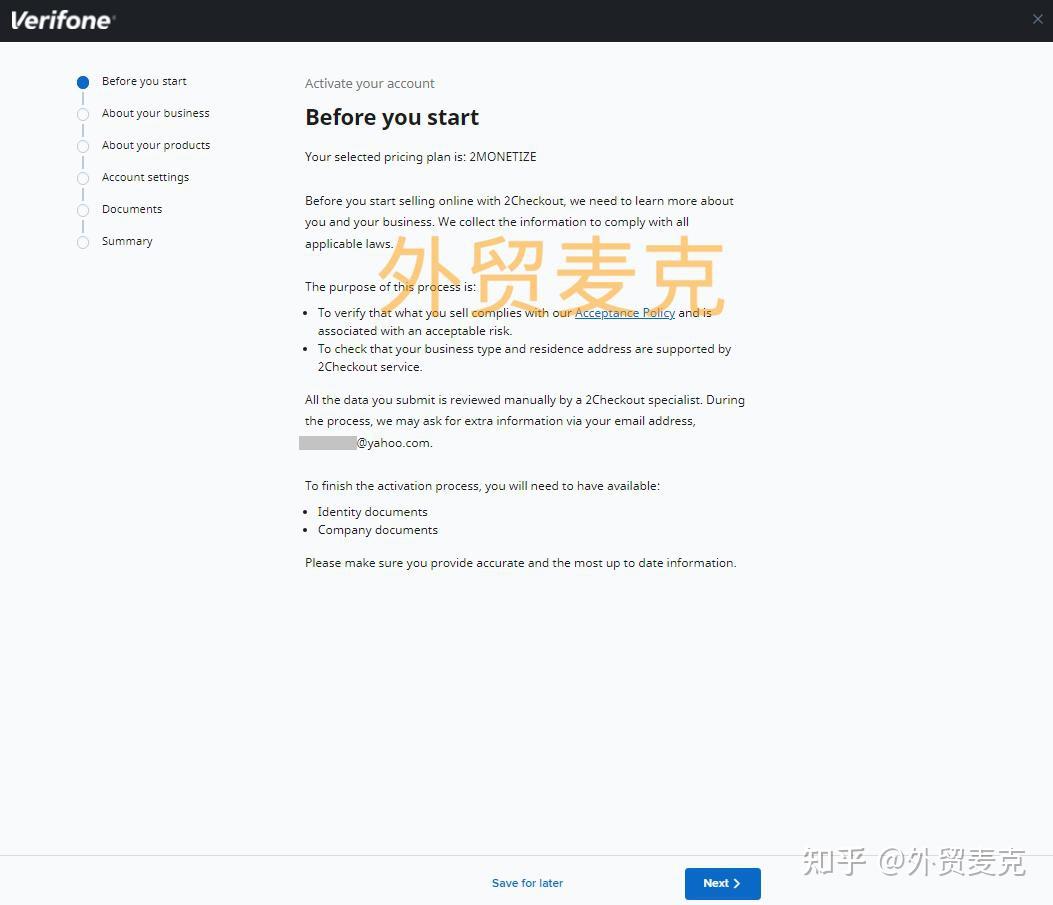Close the activation window
The width and height of the screenshot is (1053, 905).
tap(1037, 19)
